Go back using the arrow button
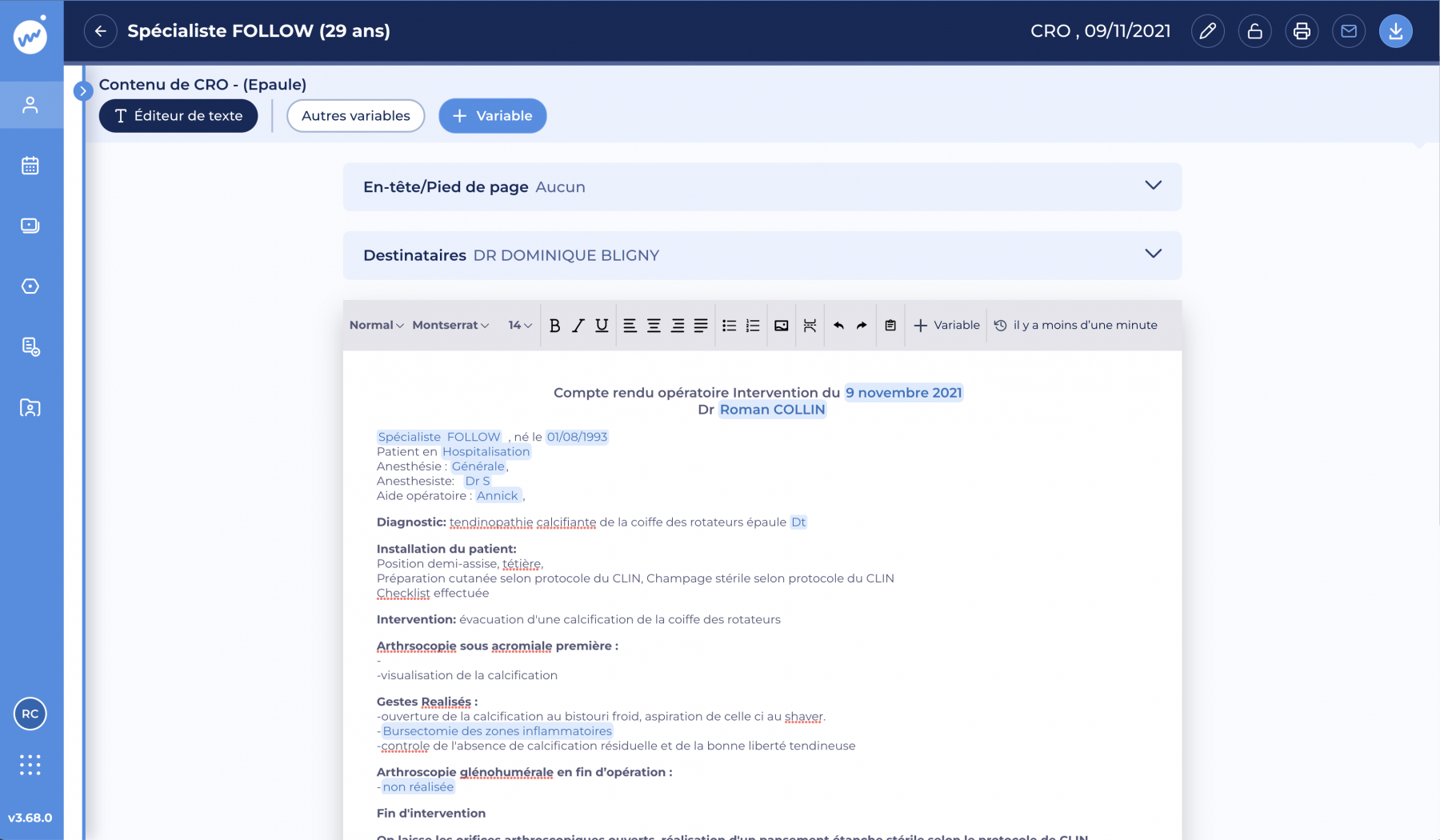This screenshot has width=1440, height=840. [101, 31]
